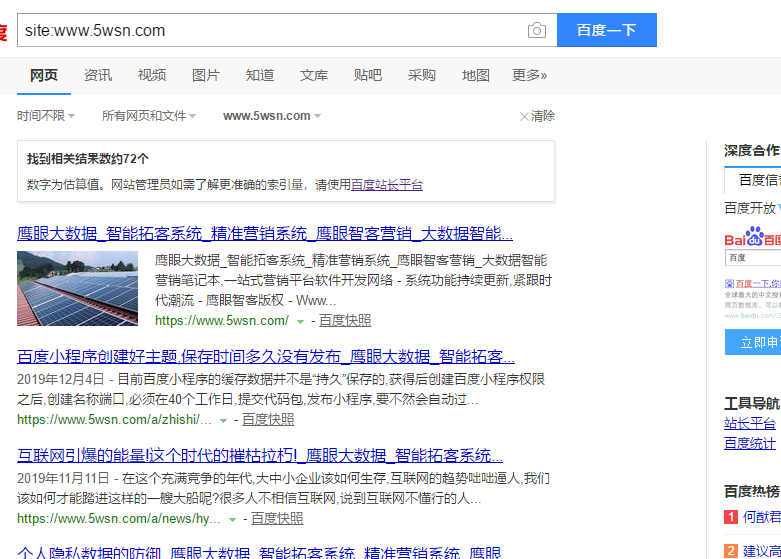This screenshot has height=559, width=781.
Task: Open the 百度站长平台 link
Action: coord(387,185)
